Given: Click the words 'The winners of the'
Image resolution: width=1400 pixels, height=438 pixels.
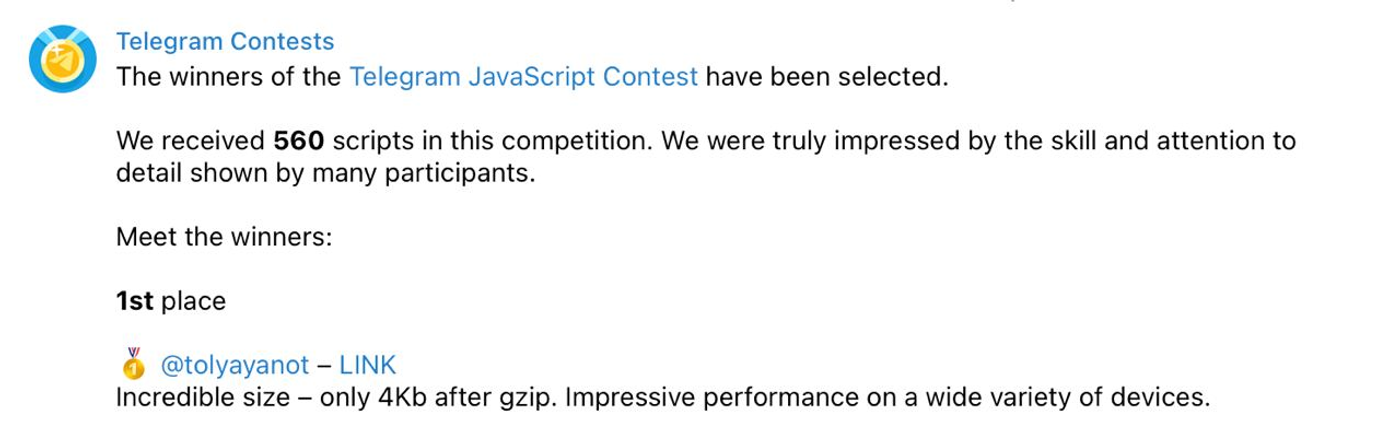Looking at the screenshot, I should point(229,76).
